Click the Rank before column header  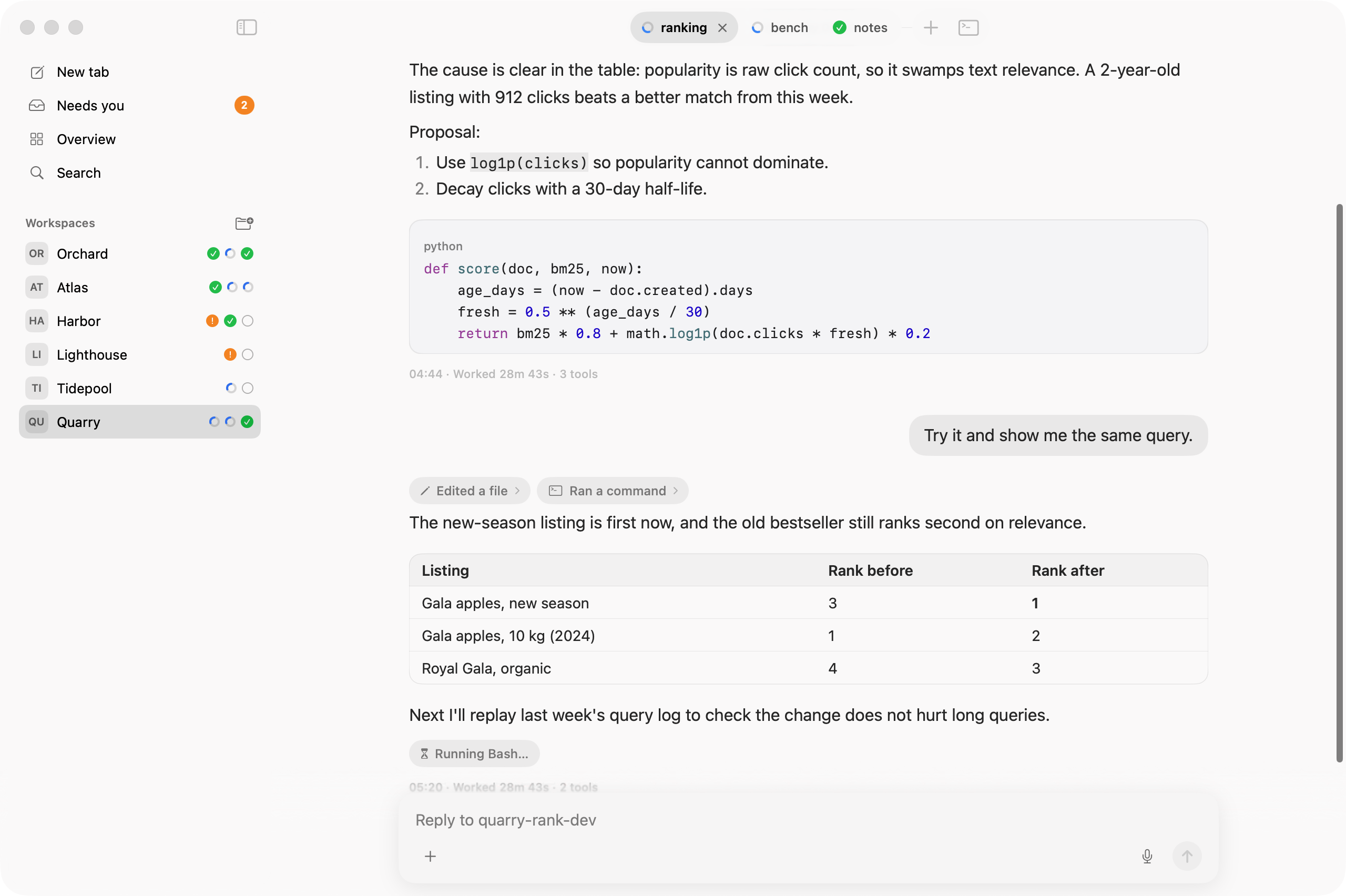(x=870, y=571)
